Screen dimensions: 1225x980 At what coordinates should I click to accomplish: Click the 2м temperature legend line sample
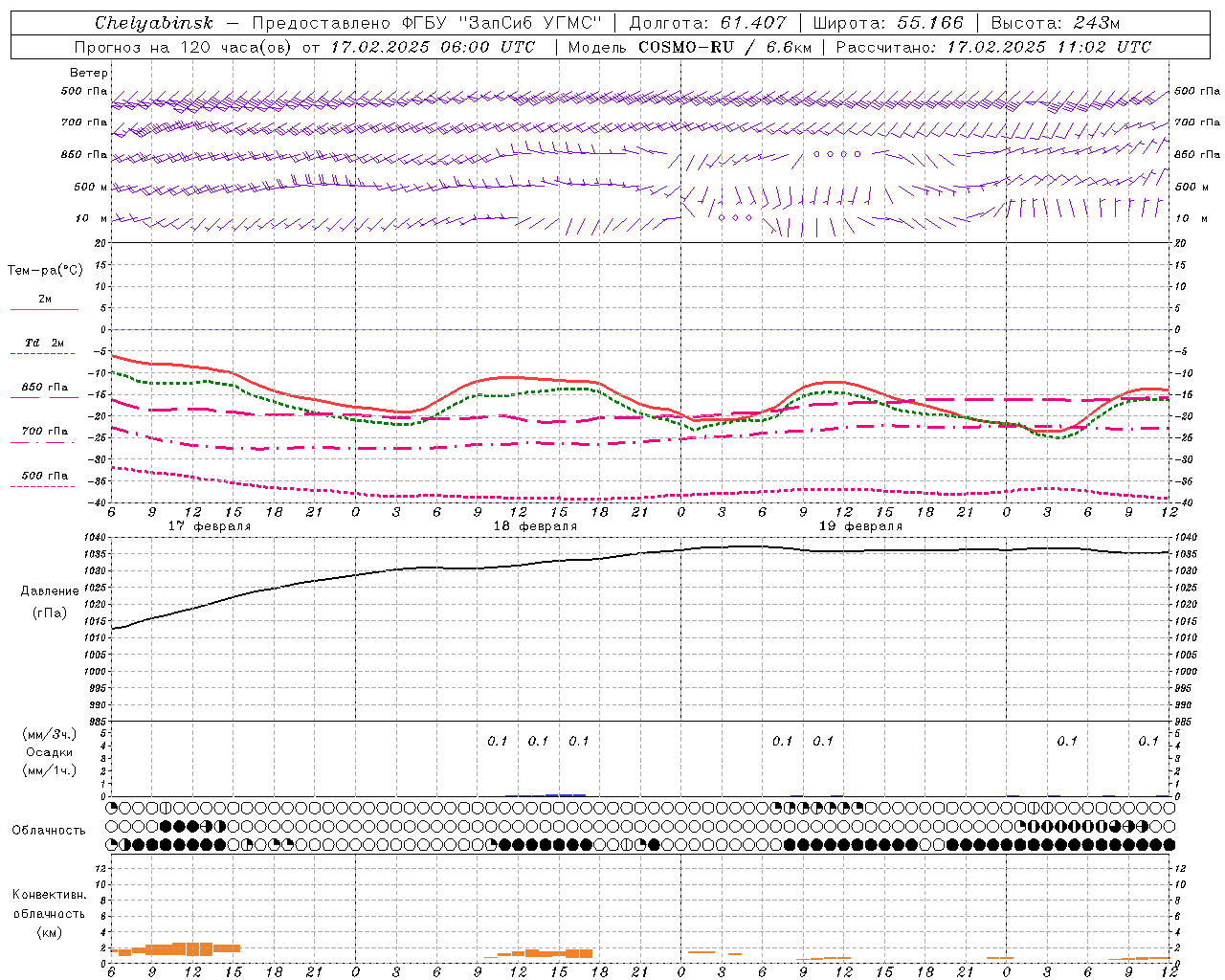[x=44, y=309]
